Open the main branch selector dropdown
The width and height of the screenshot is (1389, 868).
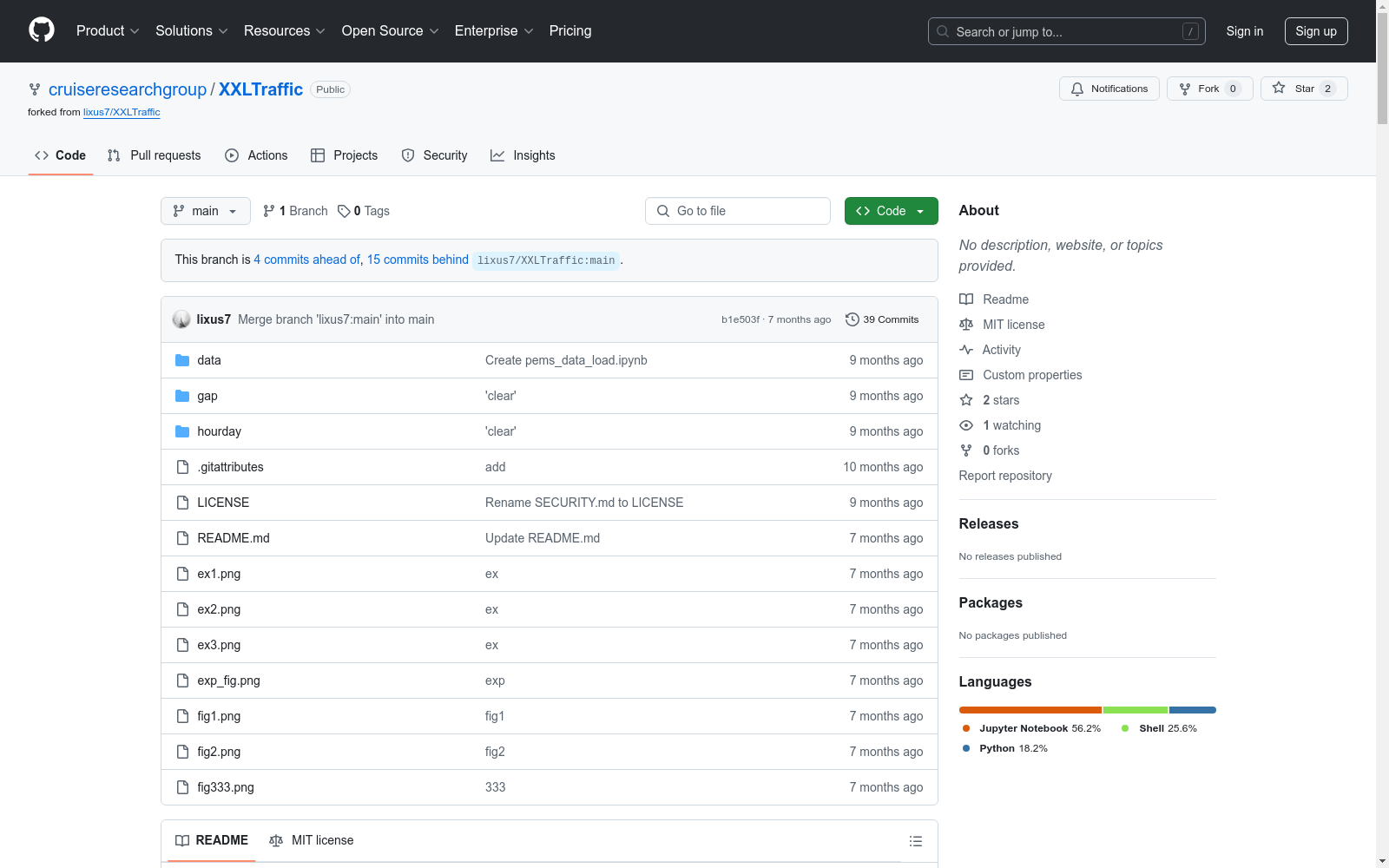[206, 211]
